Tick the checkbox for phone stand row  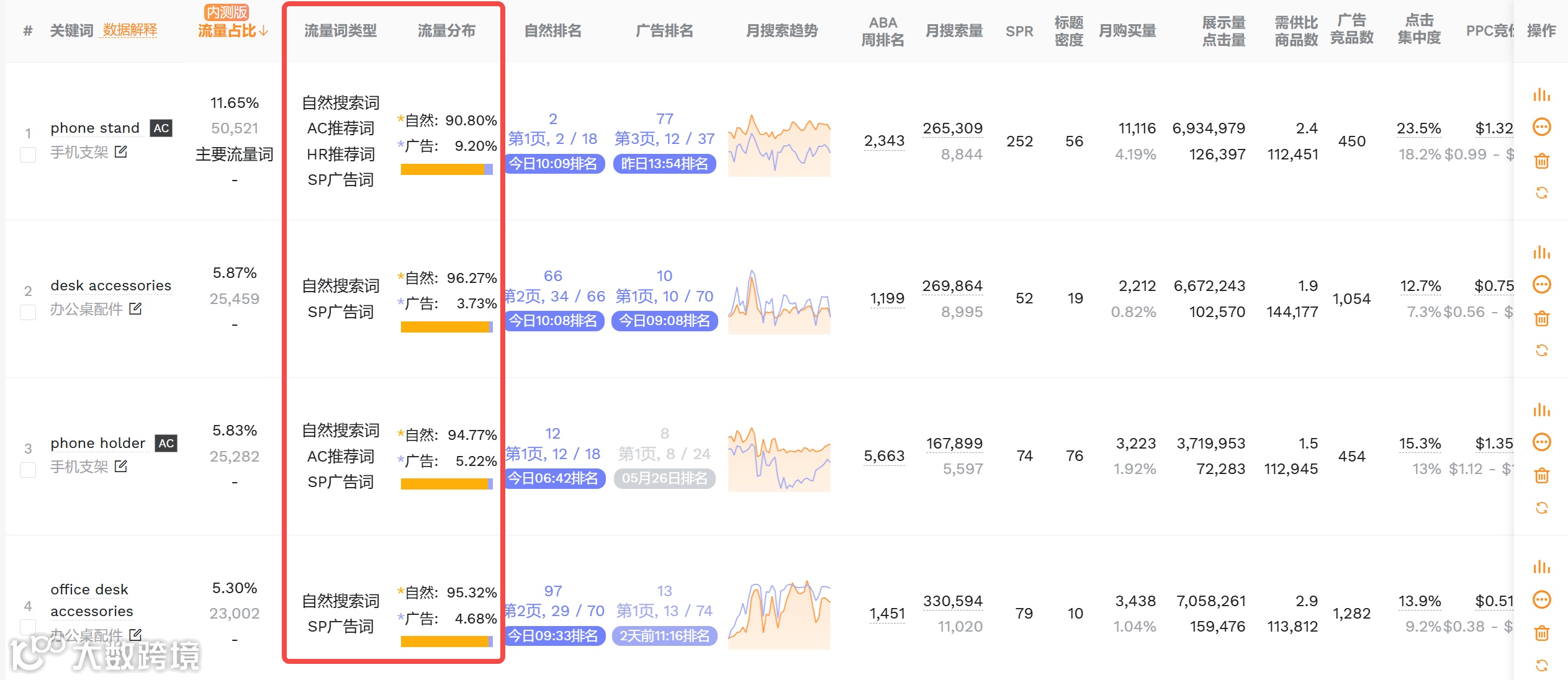pos(28,154)
